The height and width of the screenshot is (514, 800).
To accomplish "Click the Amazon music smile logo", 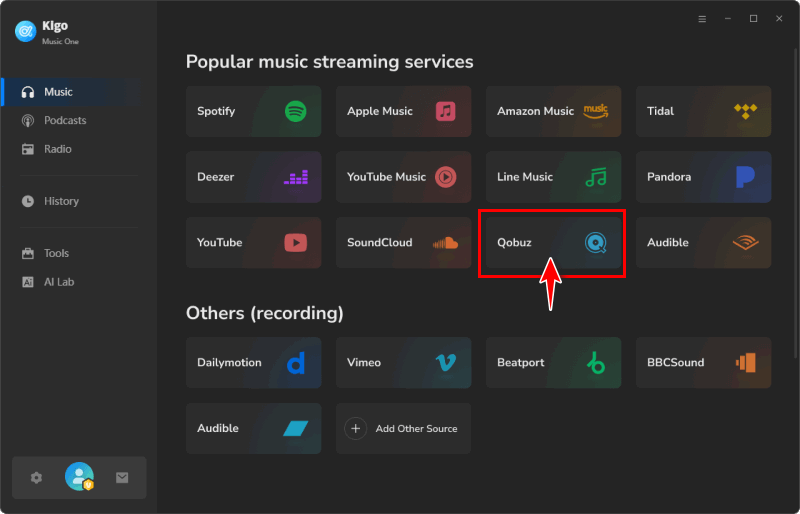I will click(x=596, y=111).
